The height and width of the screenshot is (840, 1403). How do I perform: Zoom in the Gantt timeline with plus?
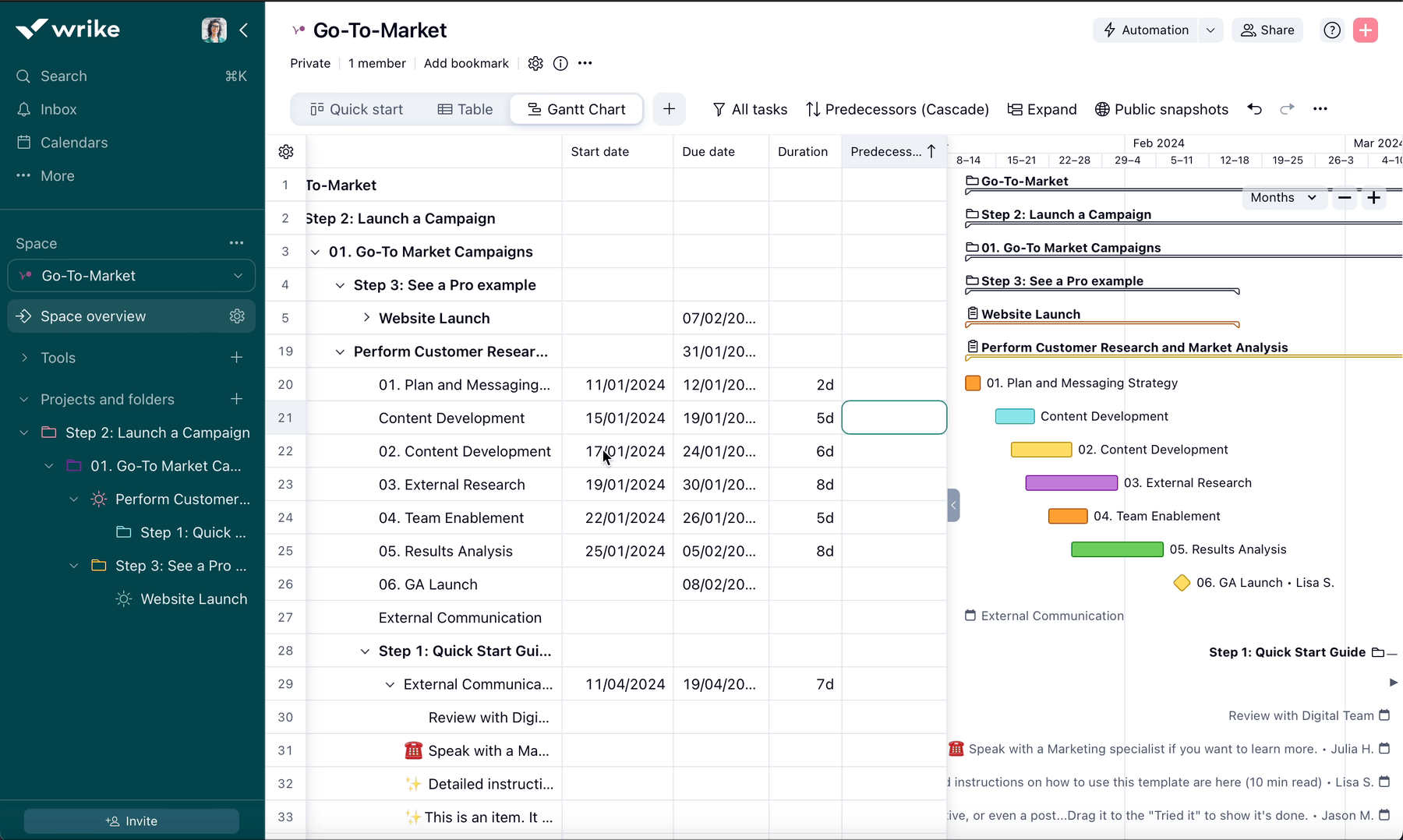(1373, 198)
